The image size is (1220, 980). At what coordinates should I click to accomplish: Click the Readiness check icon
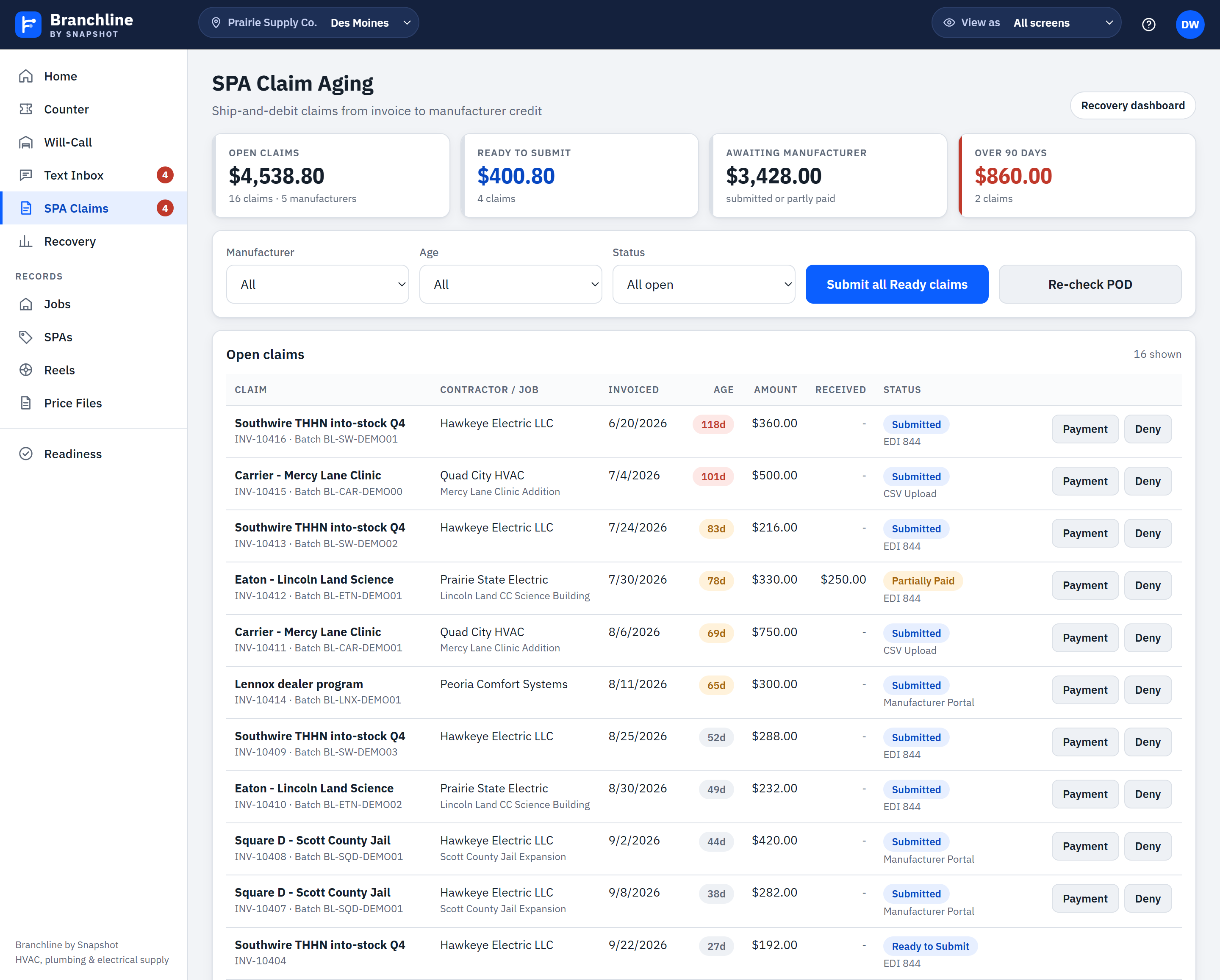[x=26, y=454]
